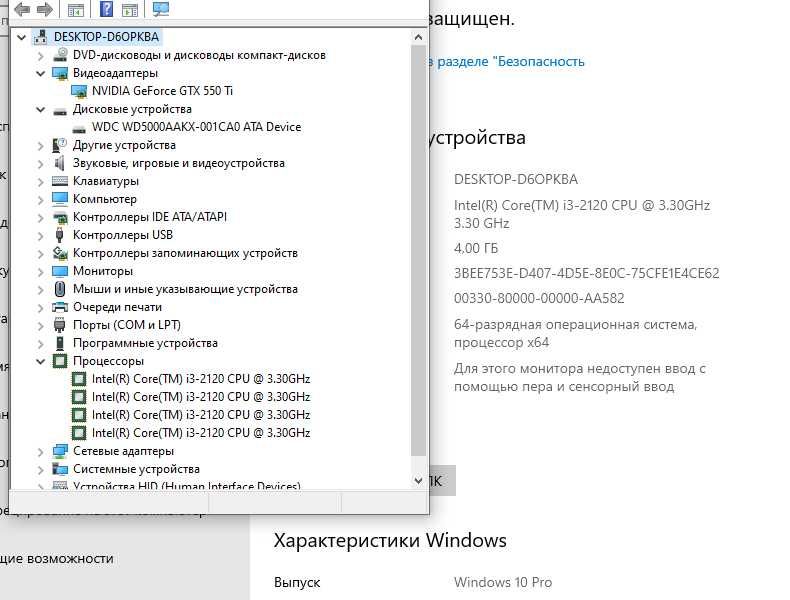Click the Компьютер monitor icon

point(60,199)
